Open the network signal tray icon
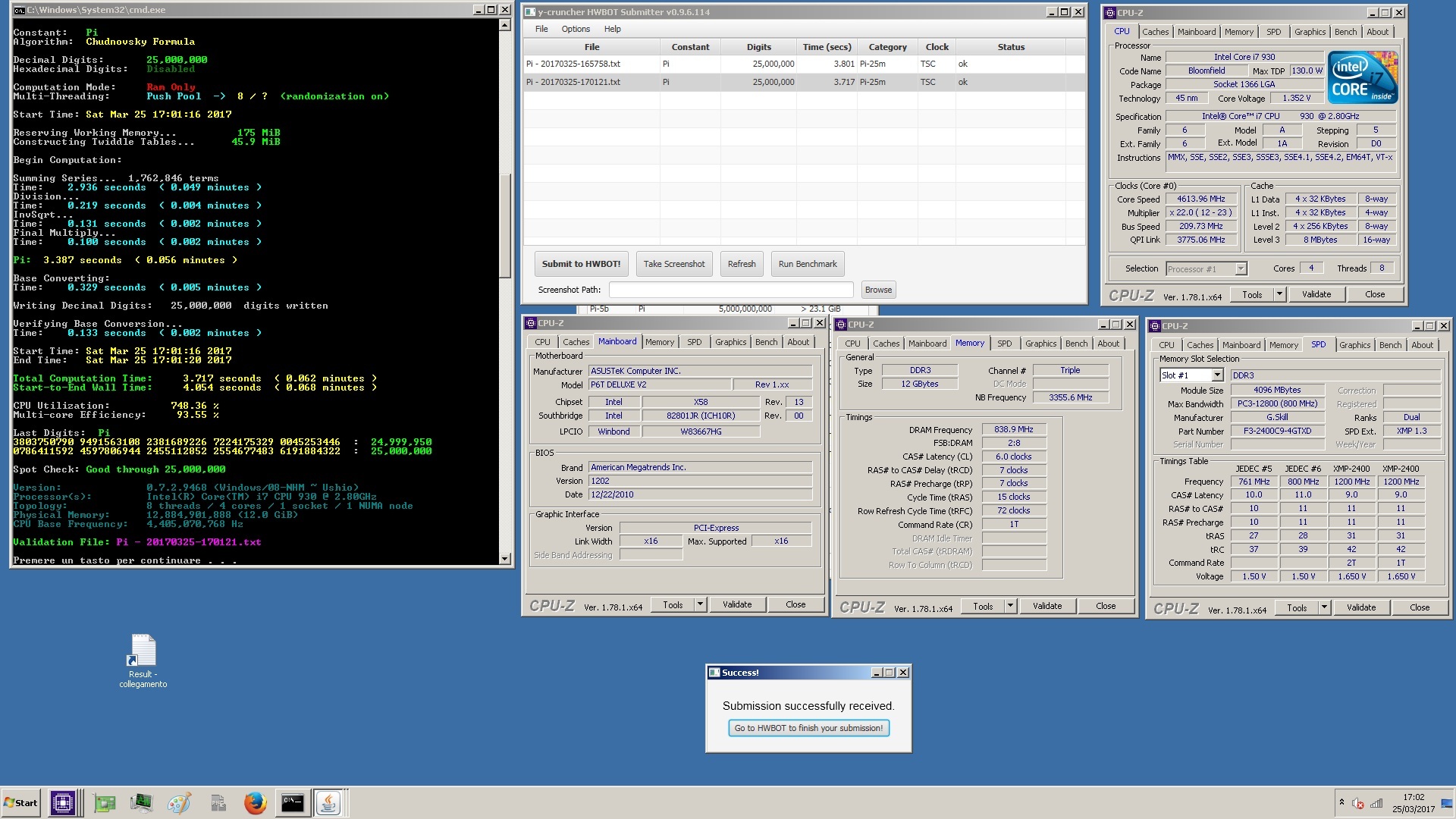This screenshot has height=819, width=1456. (x=1376, y=803)
